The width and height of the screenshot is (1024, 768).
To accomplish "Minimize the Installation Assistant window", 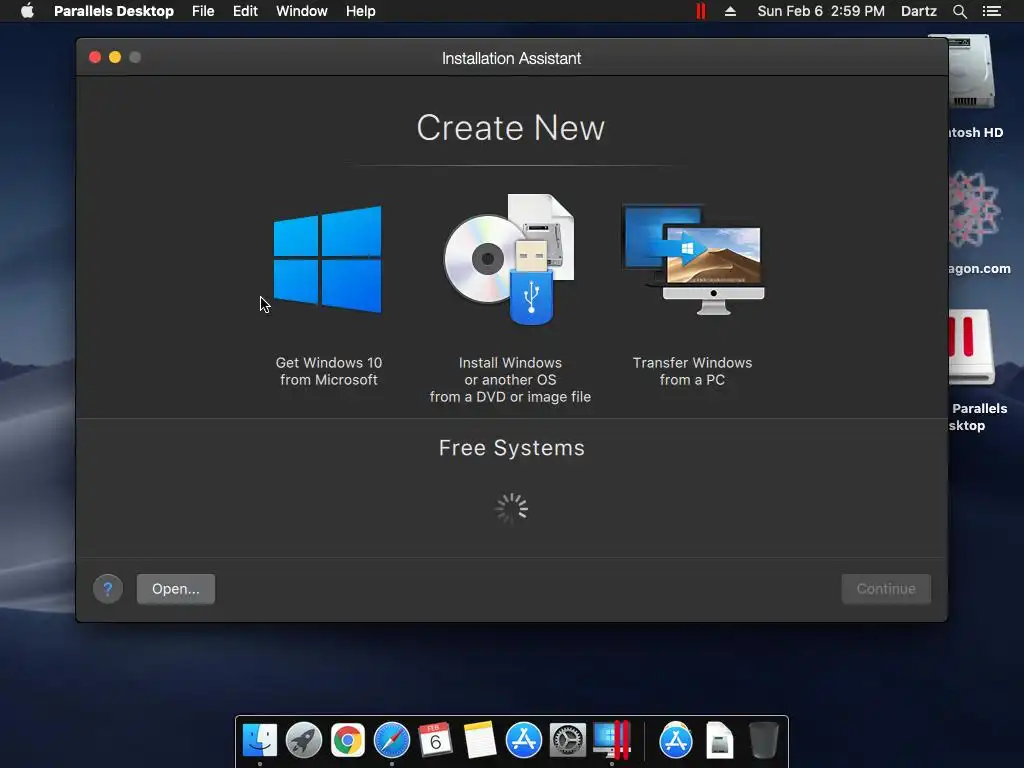I will pyautogui.click(x=115, y=57).
